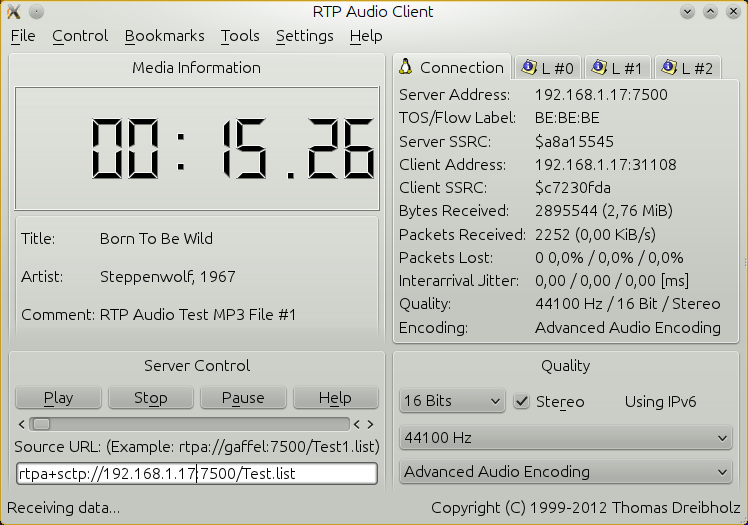Image resolution: width=748 pixels, height=525 pixels.
Task: Click the playback position slider handle
Action: point(42,424)
